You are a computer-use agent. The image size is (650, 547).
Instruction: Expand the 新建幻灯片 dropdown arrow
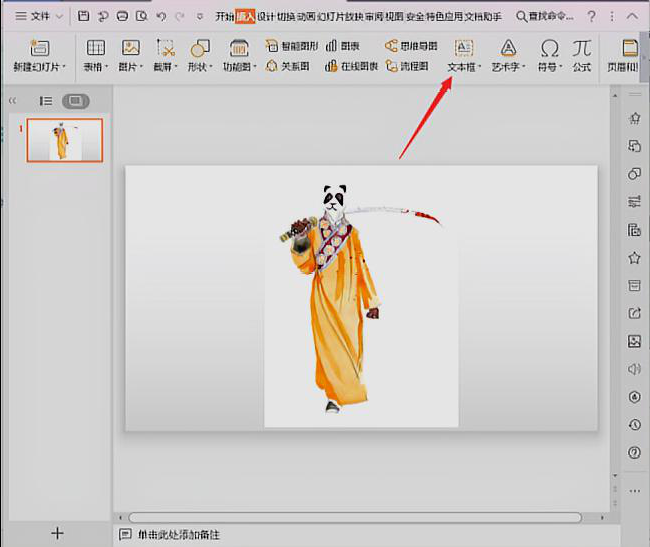coord(64,67)
